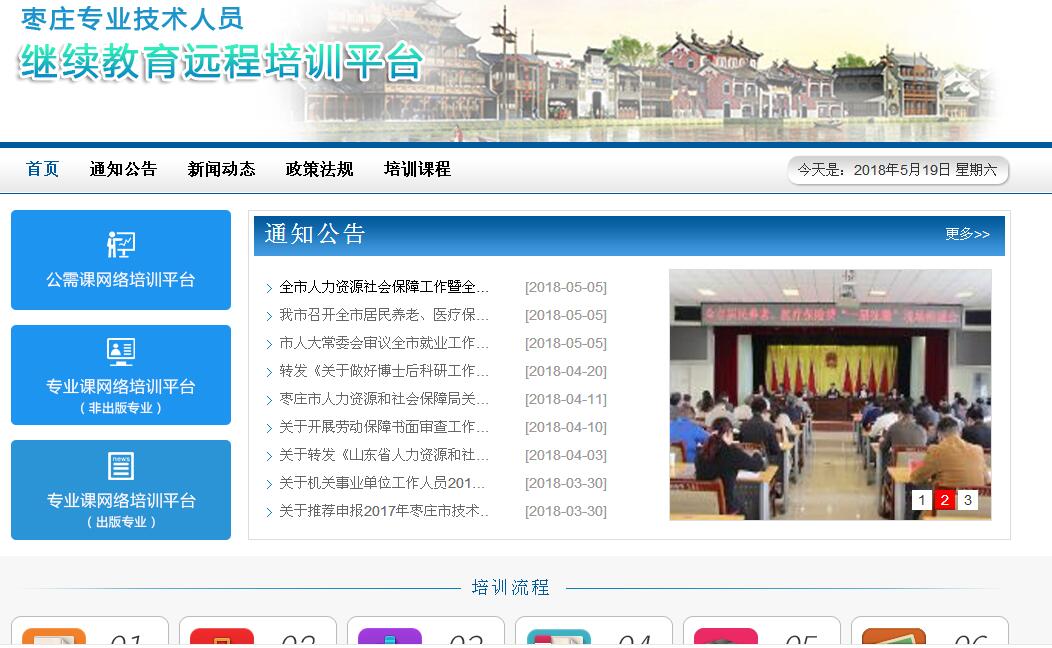
Task: Open notice 转发《关于做好博士后科研工作...
Action: point(384,371)
